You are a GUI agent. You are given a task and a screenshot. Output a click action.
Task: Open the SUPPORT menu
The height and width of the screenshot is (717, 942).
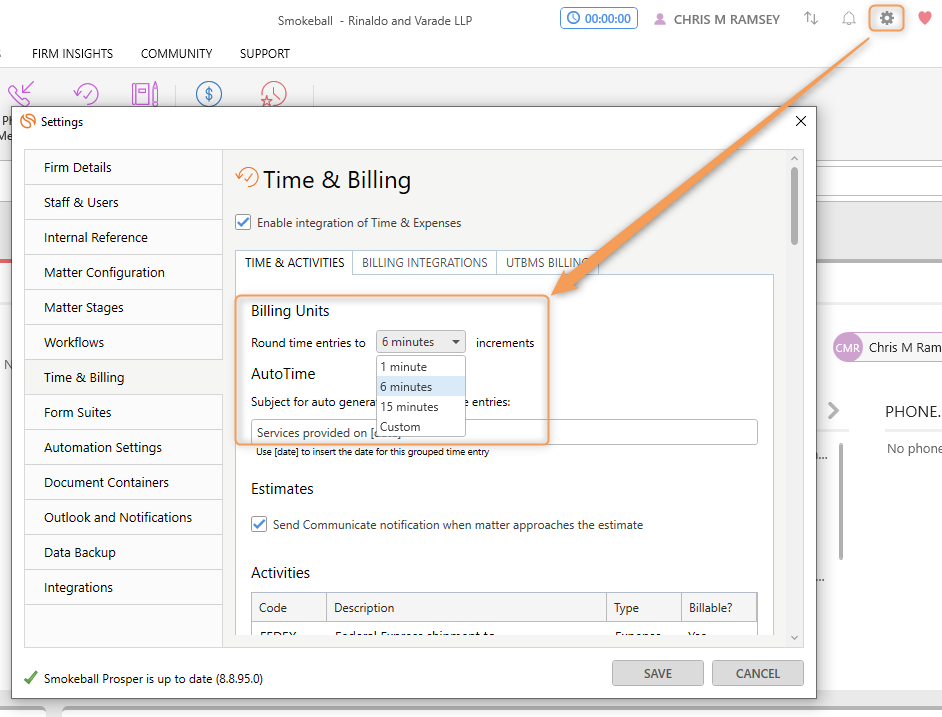[265, 54]
